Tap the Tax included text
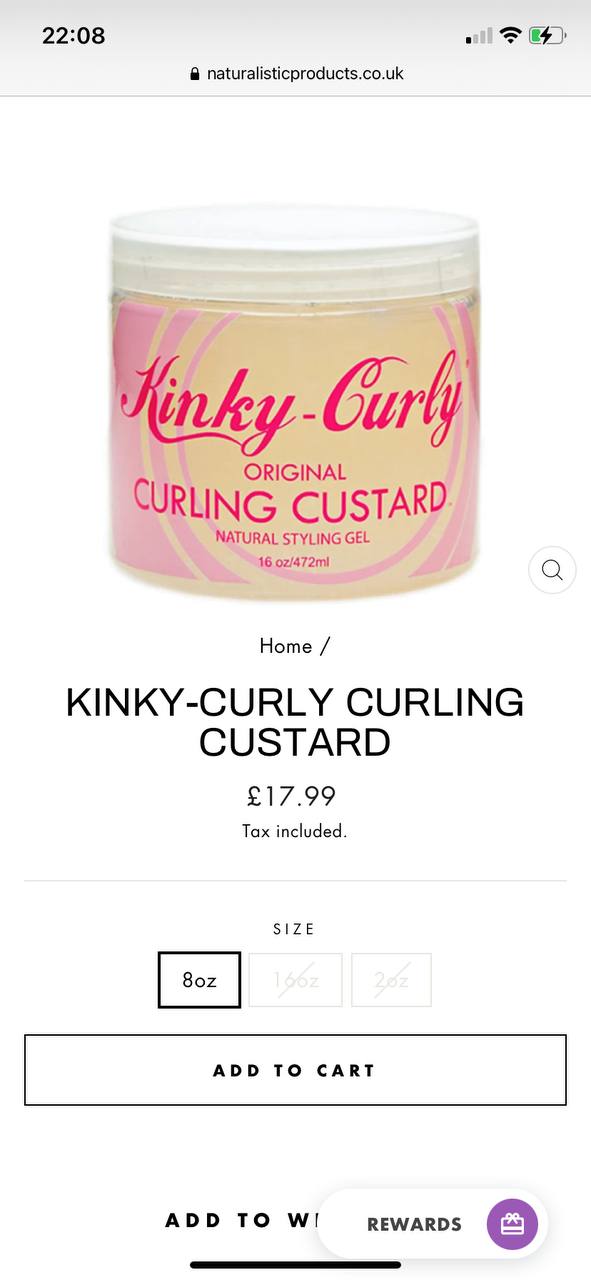 [295, 831]
